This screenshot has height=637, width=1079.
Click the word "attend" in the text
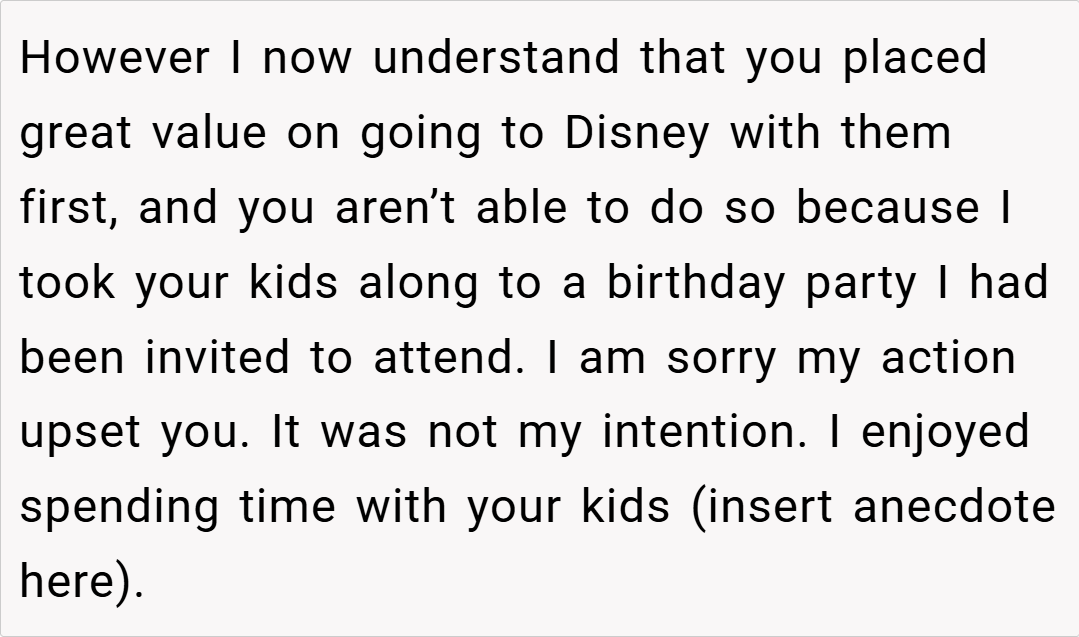tap(447, 357)
